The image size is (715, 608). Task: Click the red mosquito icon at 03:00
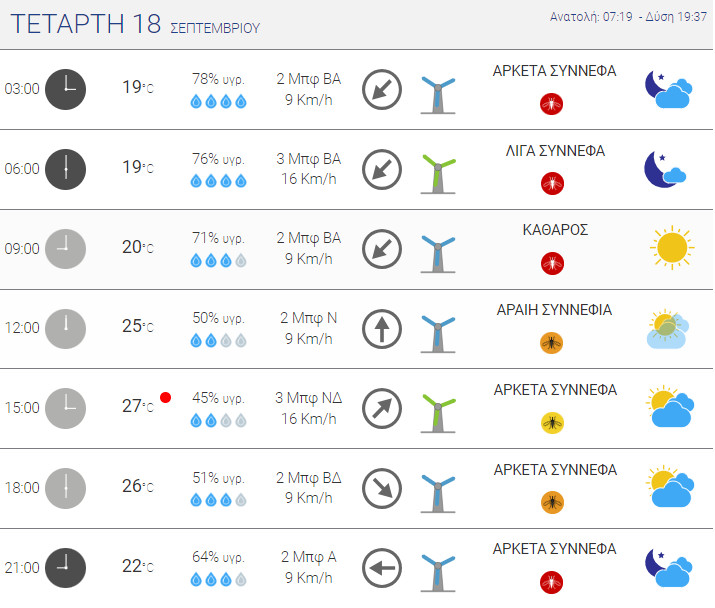[552, 104]
